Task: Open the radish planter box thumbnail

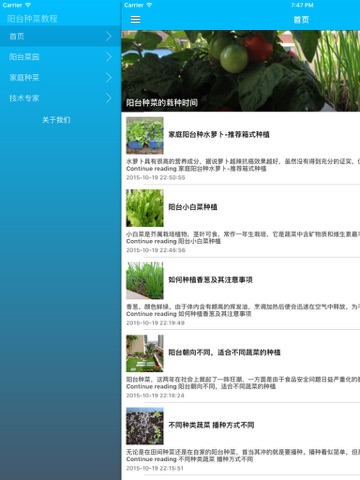Action: (x=145, y=135)
